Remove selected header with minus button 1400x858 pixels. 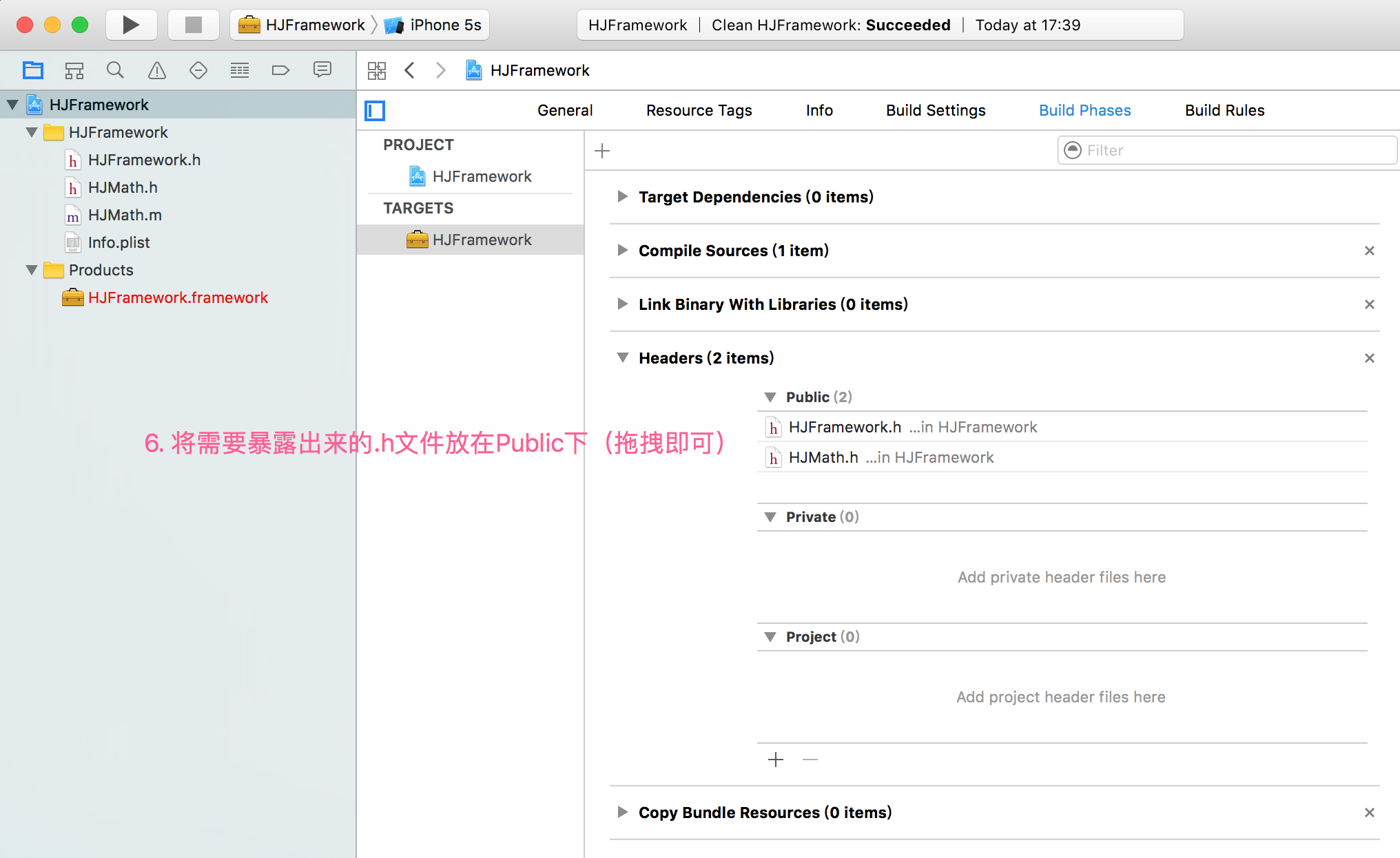(810, 760)
